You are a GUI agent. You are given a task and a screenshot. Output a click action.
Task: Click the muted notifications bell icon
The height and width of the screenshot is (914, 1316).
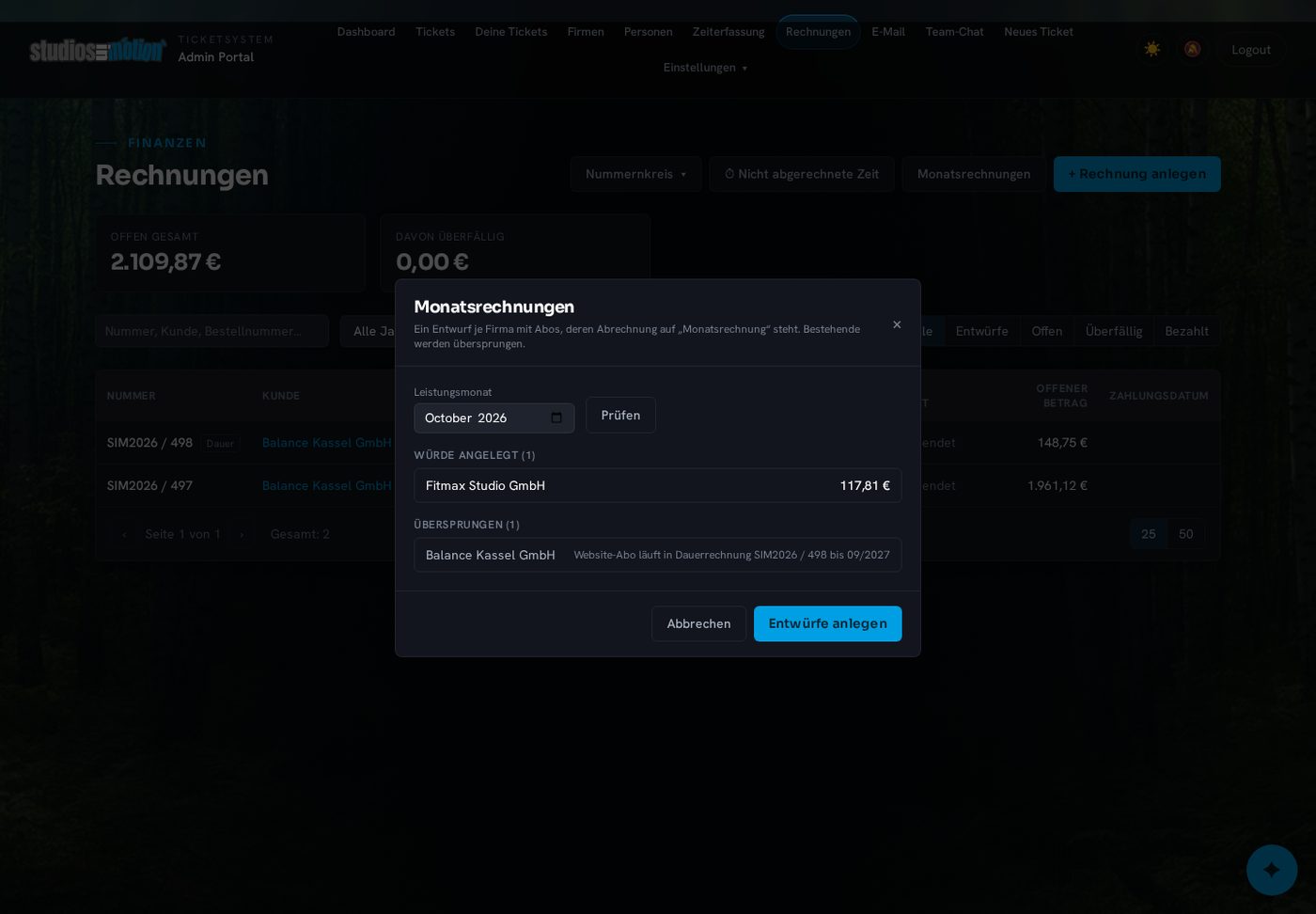tap(1192, 49)
